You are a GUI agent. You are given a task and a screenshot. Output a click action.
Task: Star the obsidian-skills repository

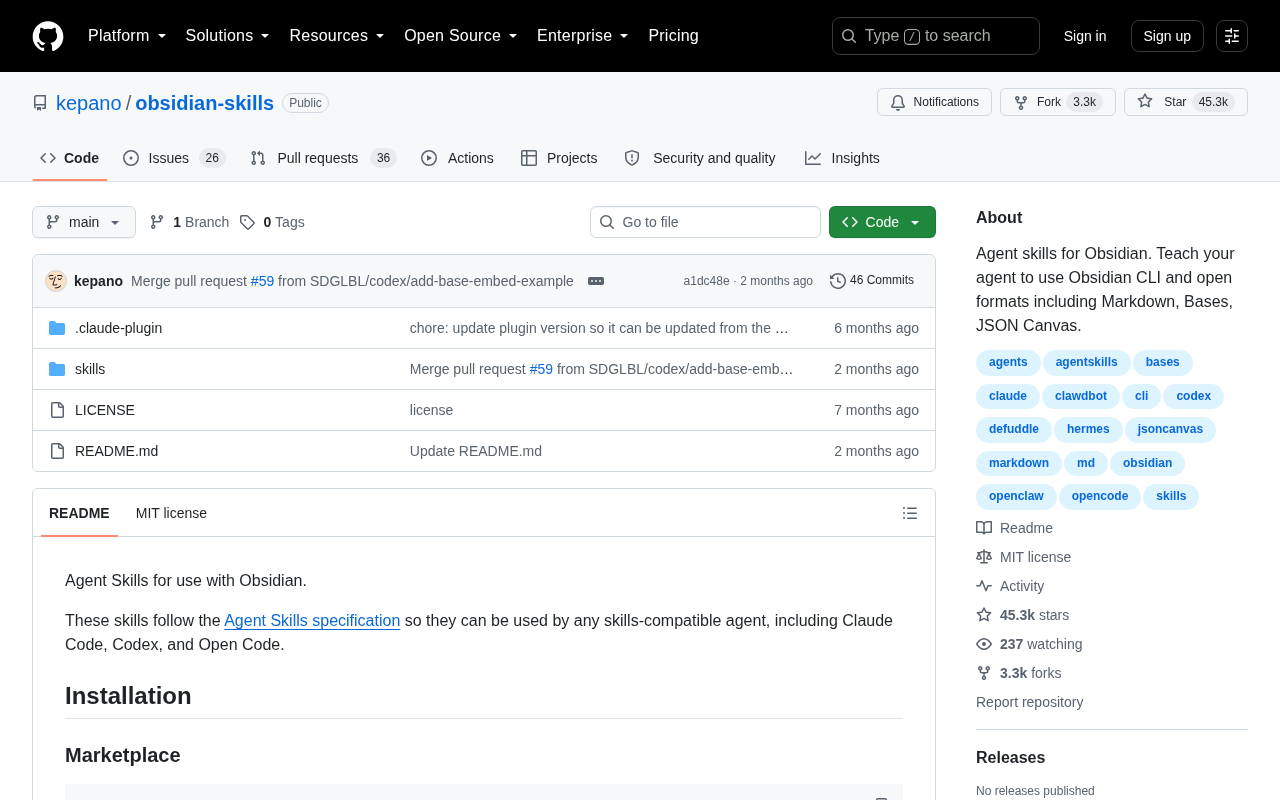coord(1185,102)
